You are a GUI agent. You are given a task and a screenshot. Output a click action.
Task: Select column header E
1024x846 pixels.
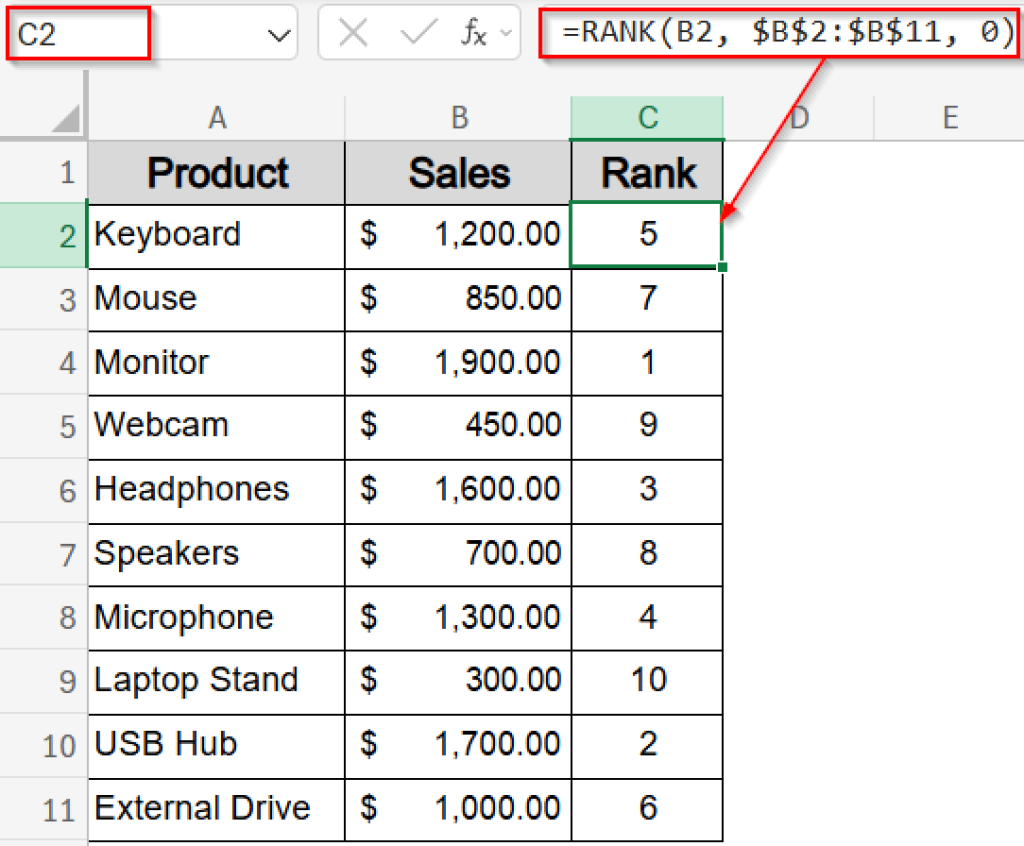(x=948, y=117)
